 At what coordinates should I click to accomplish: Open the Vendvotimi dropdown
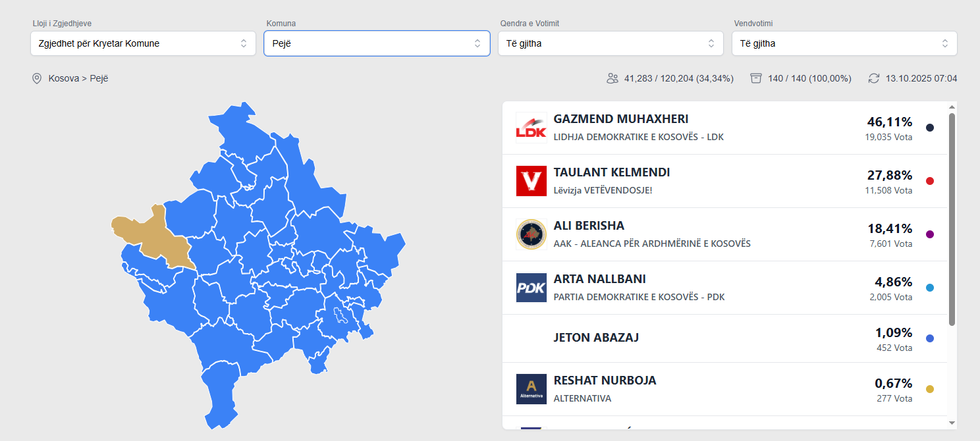pyautogui.click(x=844, y=44)
